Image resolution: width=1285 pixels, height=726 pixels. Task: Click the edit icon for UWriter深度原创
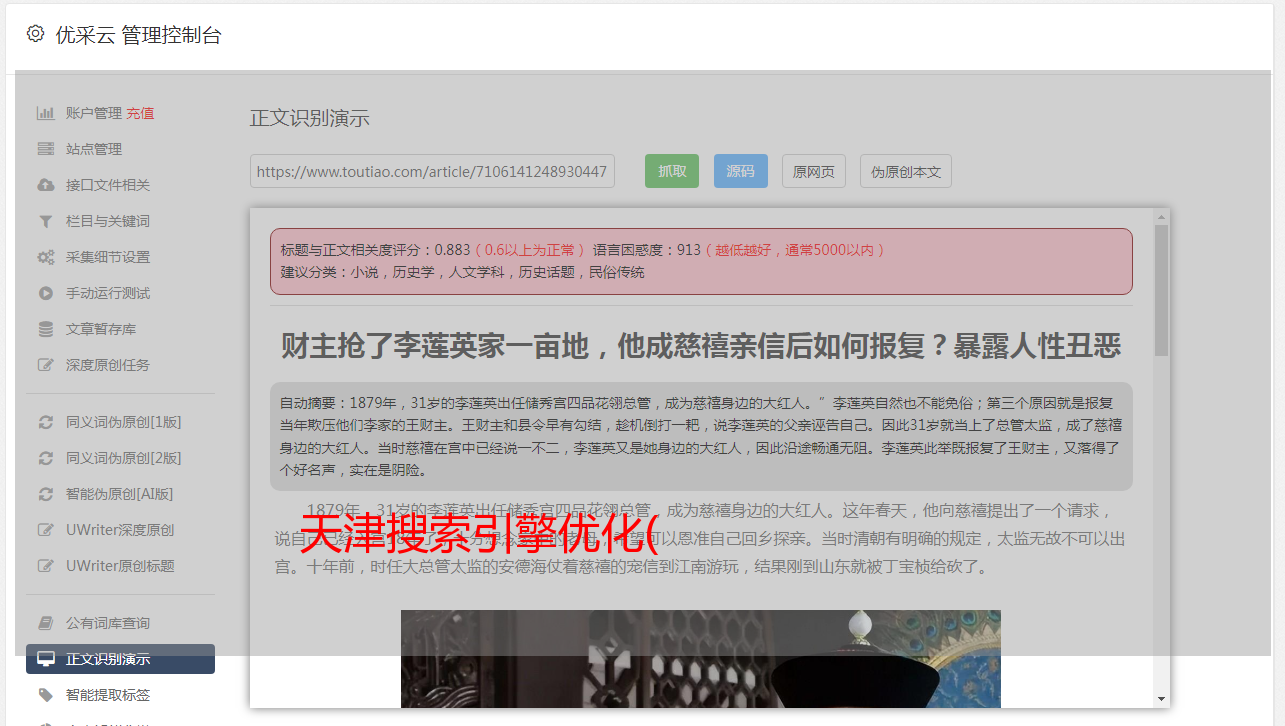(x=45, y=530)
